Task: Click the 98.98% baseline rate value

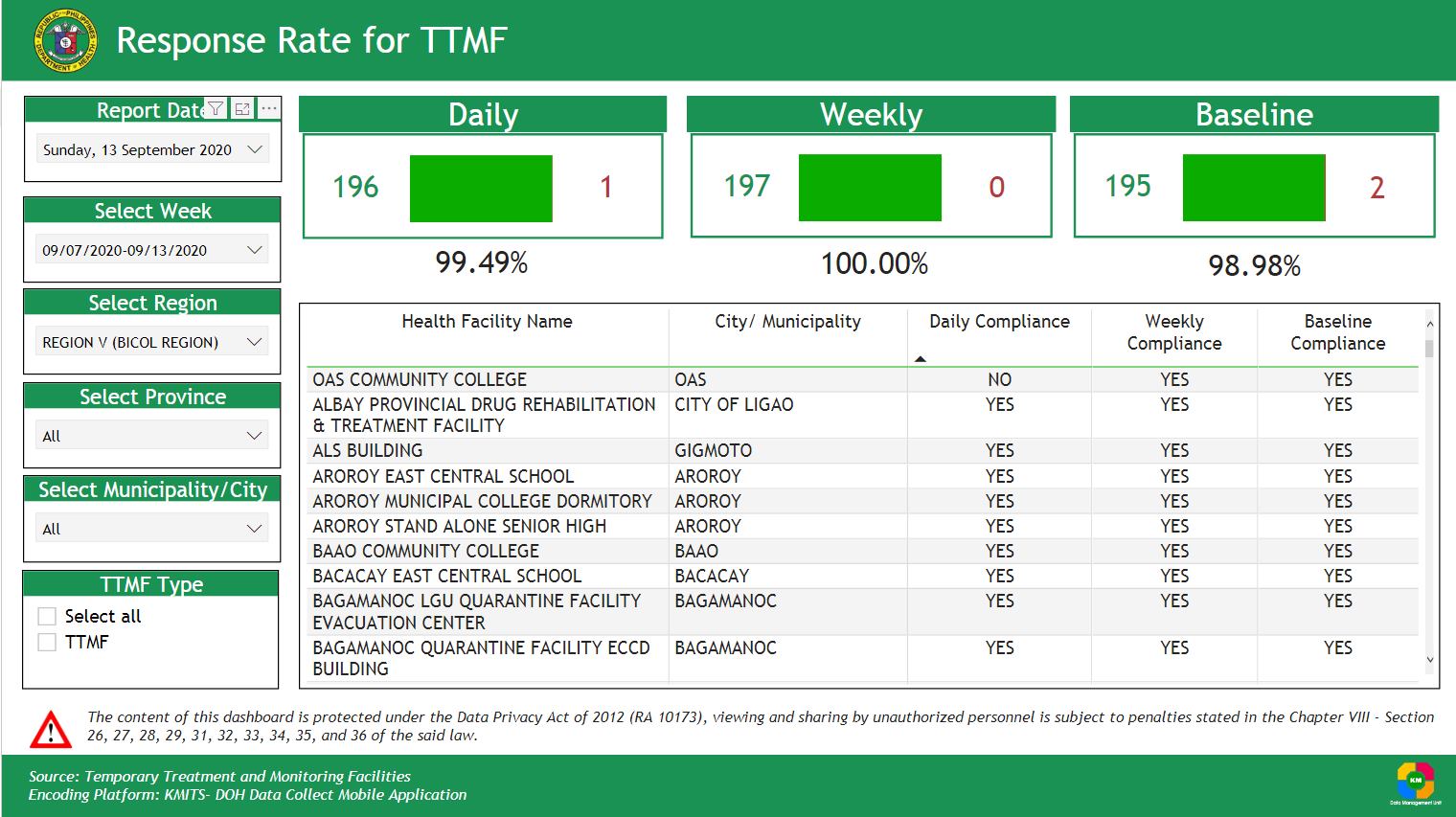Action: coord(1254,265)
